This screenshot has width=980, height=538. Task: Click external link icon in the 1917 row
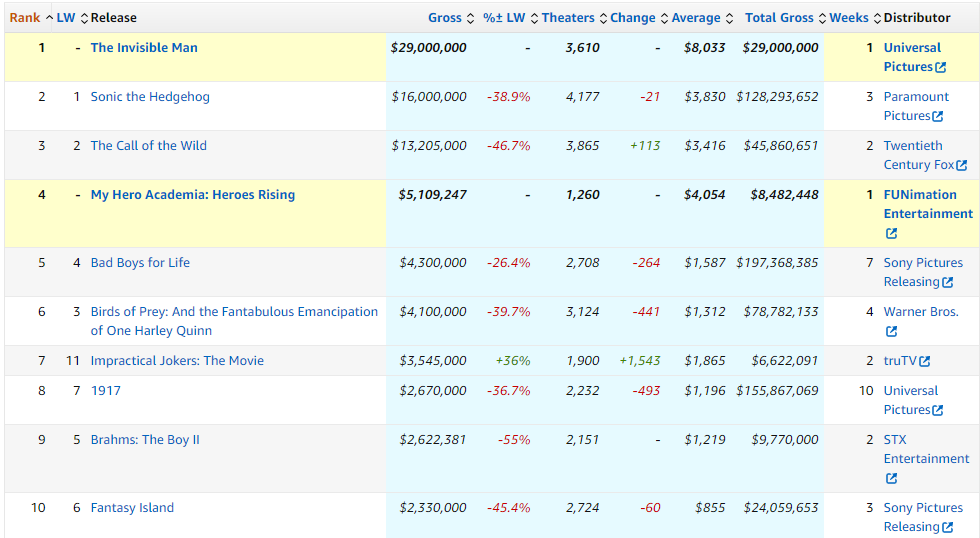(940, 410)
